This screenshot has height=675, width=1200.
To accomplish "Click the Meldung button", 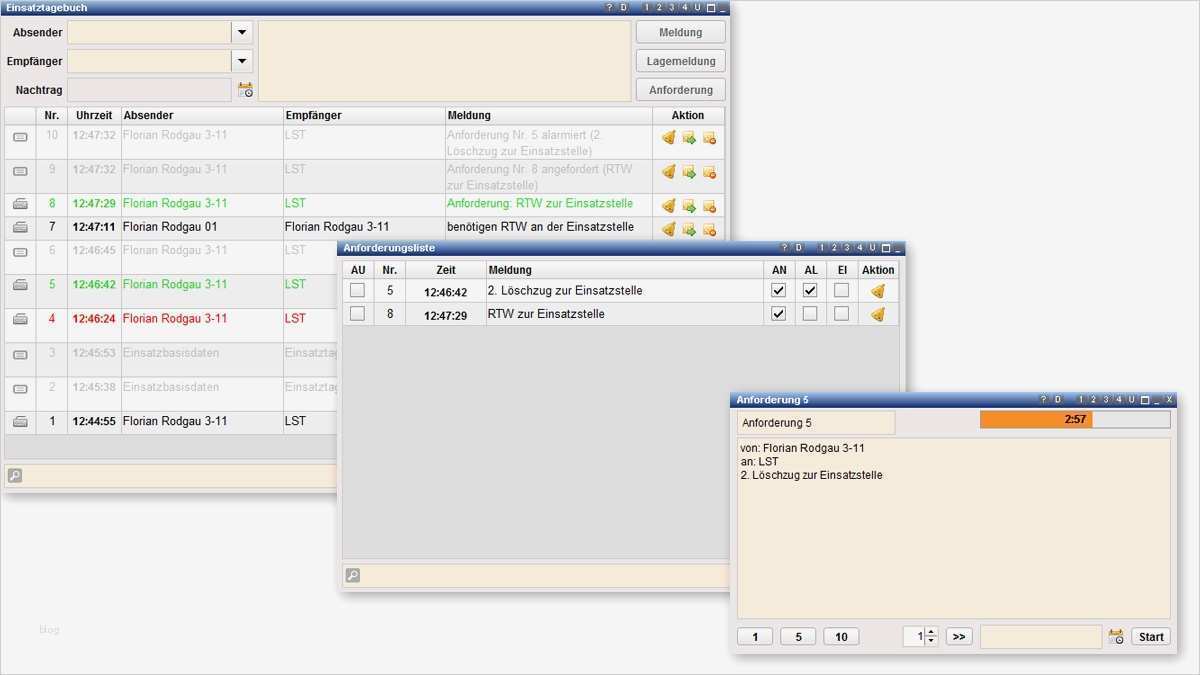I will (681, 33).
